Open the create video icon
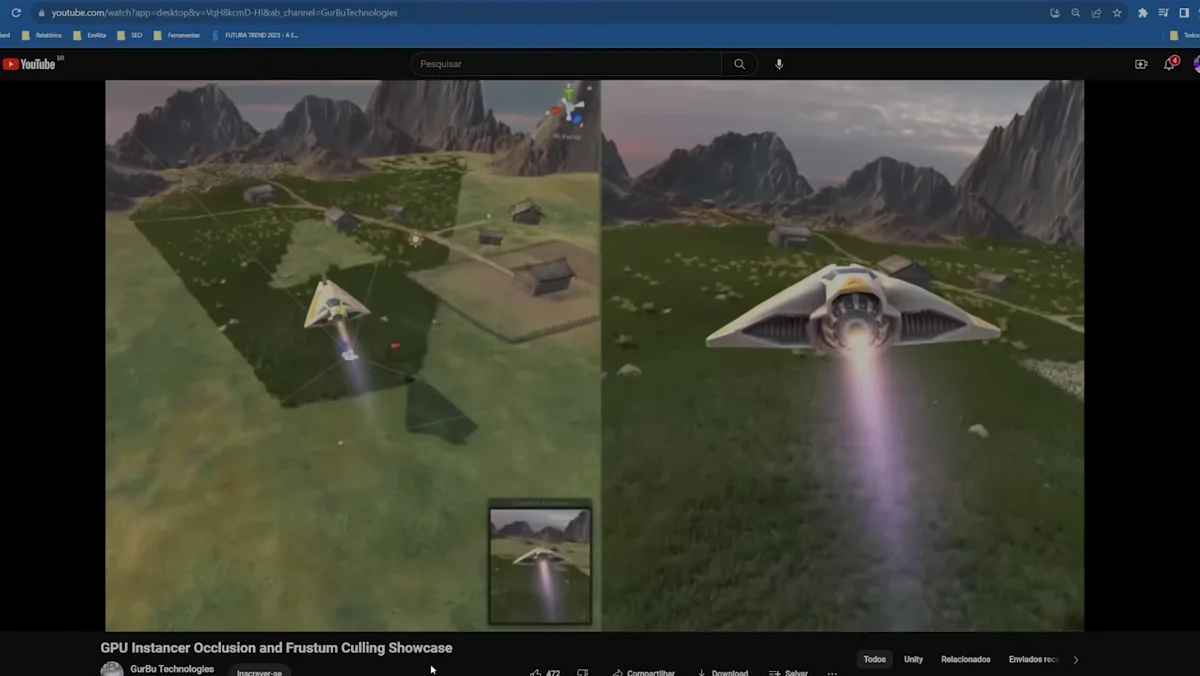The image size is (1200, 676). (1141, 64)
